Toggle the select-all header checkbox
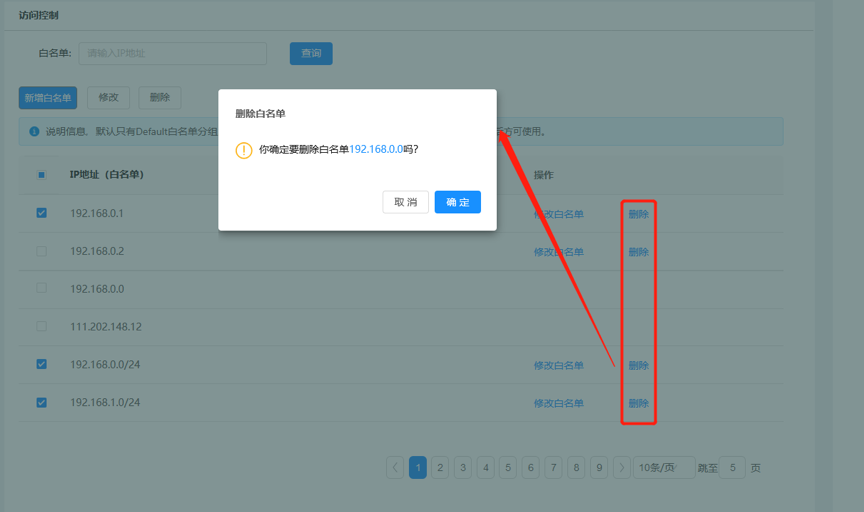This screenshot has width=864, height=512. point(41,175)
